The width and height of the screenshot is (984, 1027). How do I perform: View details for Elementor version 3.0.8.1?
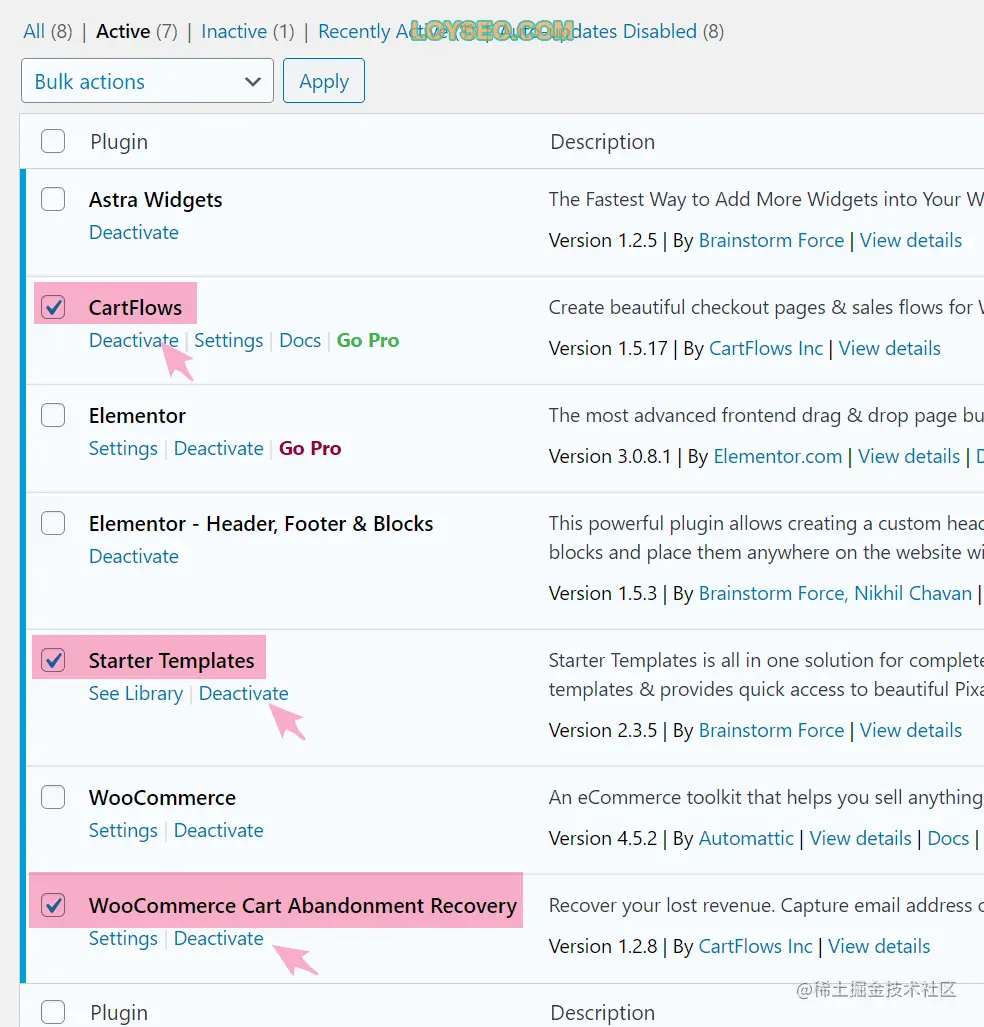909,456
